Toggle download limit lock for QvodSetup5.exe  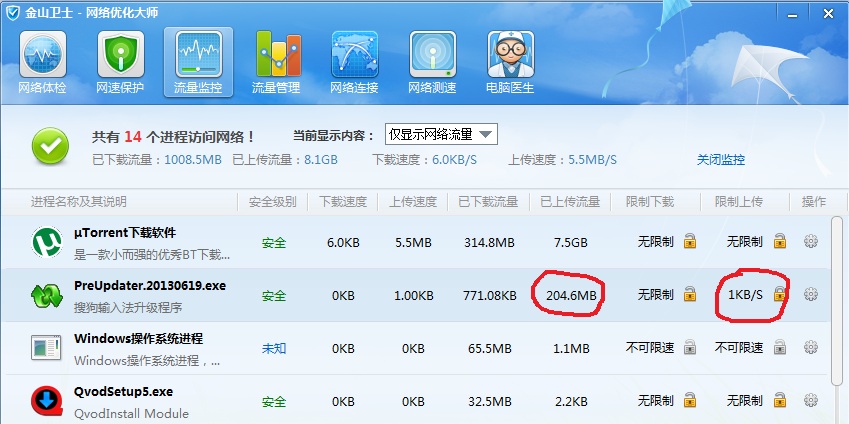point(690,400)
